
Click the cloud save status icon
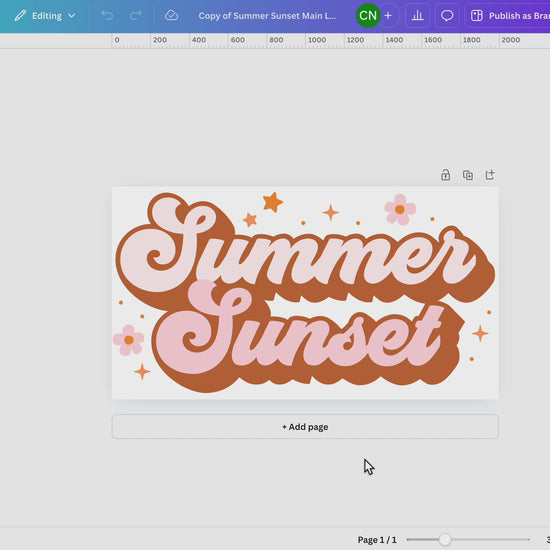tap(171, 15)
